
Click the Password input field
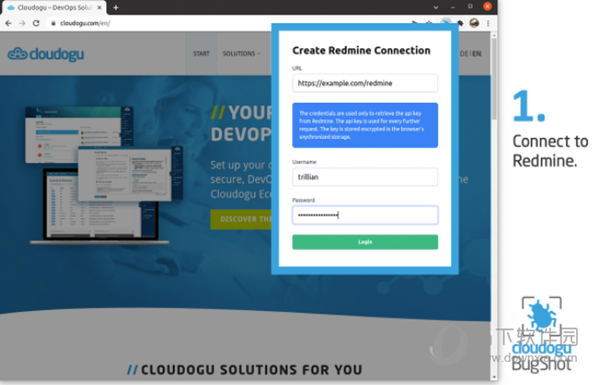click(365, 215)
